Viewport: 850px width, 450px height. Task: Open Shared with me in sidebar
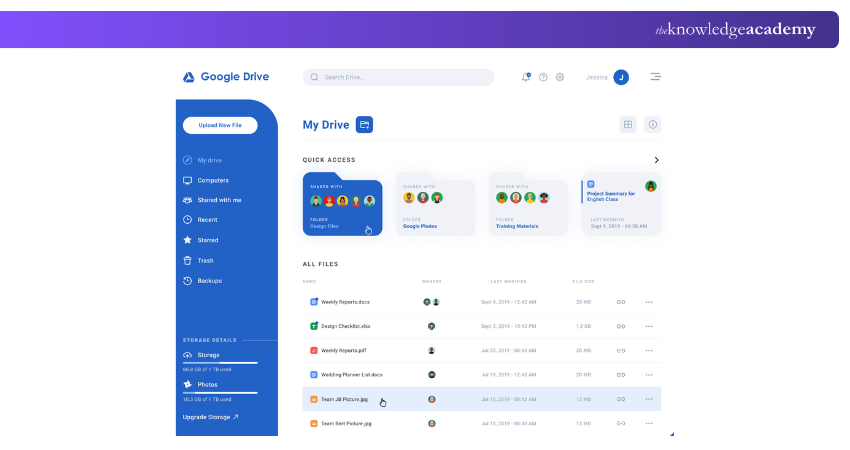click(212, 200)
